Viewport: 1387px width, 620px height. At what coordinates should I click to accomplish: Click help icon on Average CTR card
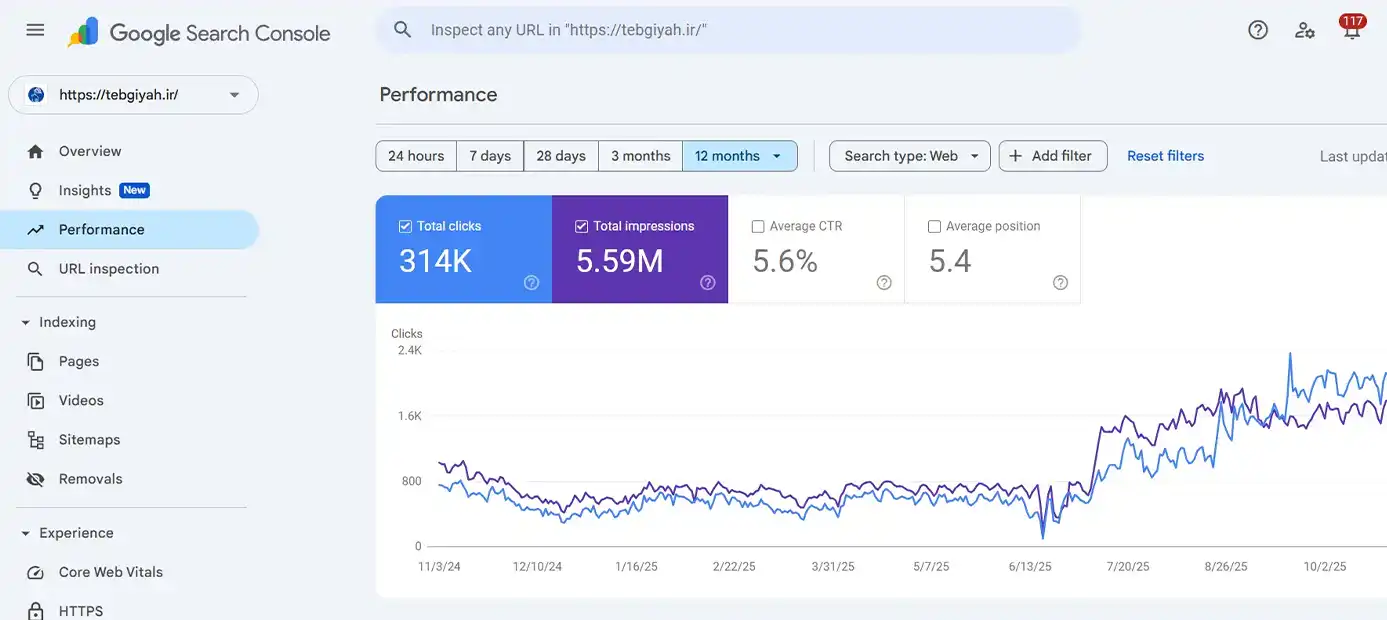(x=884, y=283)
